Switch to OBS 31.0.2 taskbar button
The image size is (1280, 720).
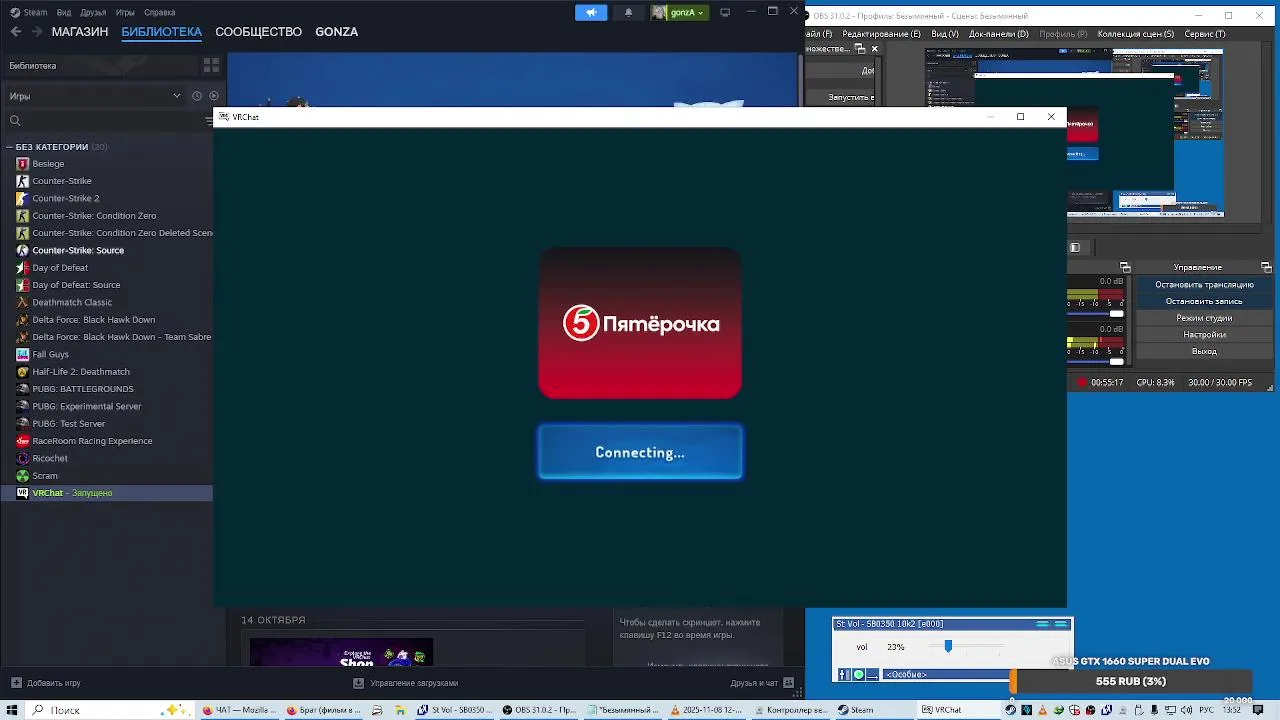540,710
